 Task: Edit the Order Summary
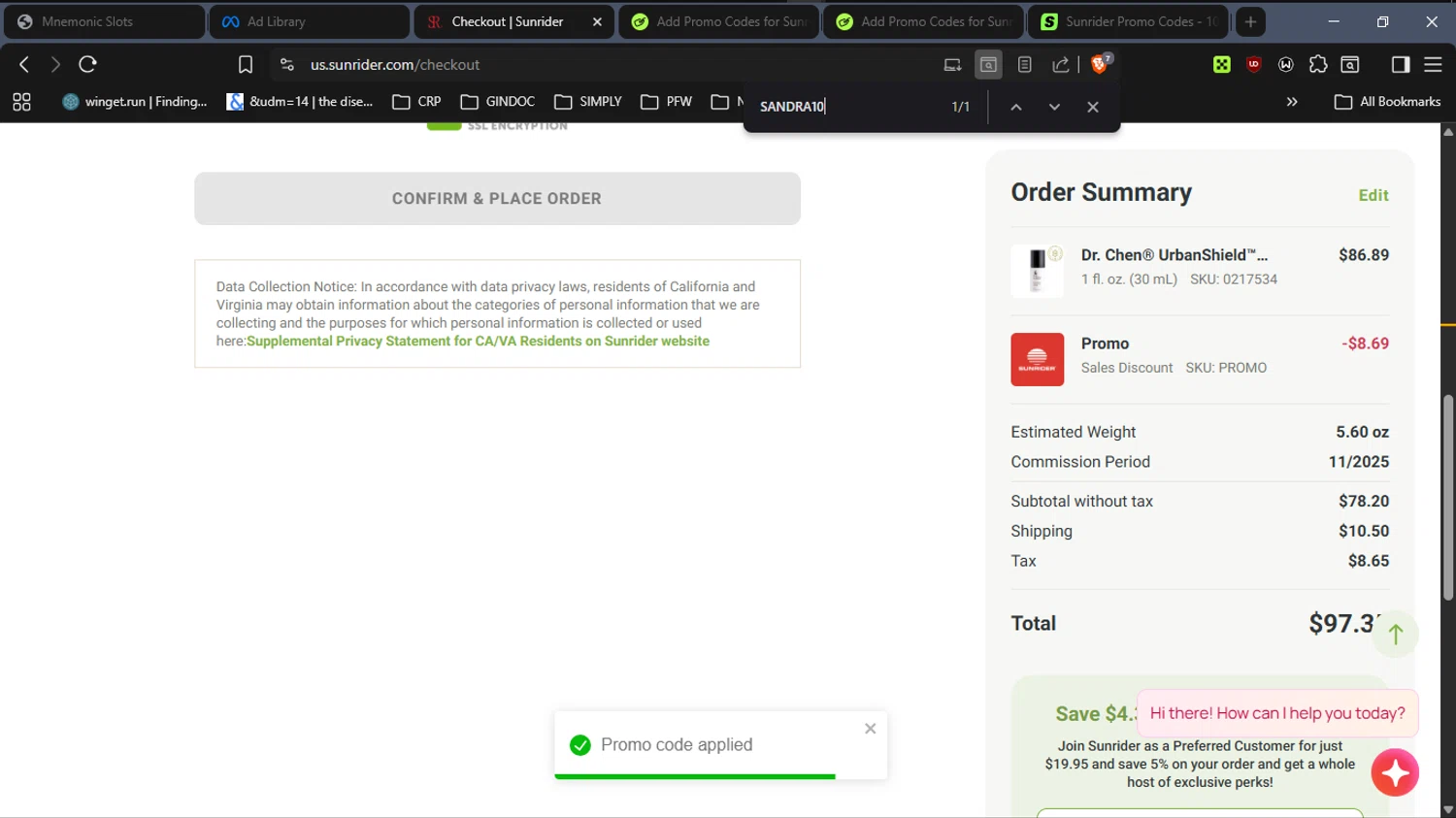pos(1373,195)
